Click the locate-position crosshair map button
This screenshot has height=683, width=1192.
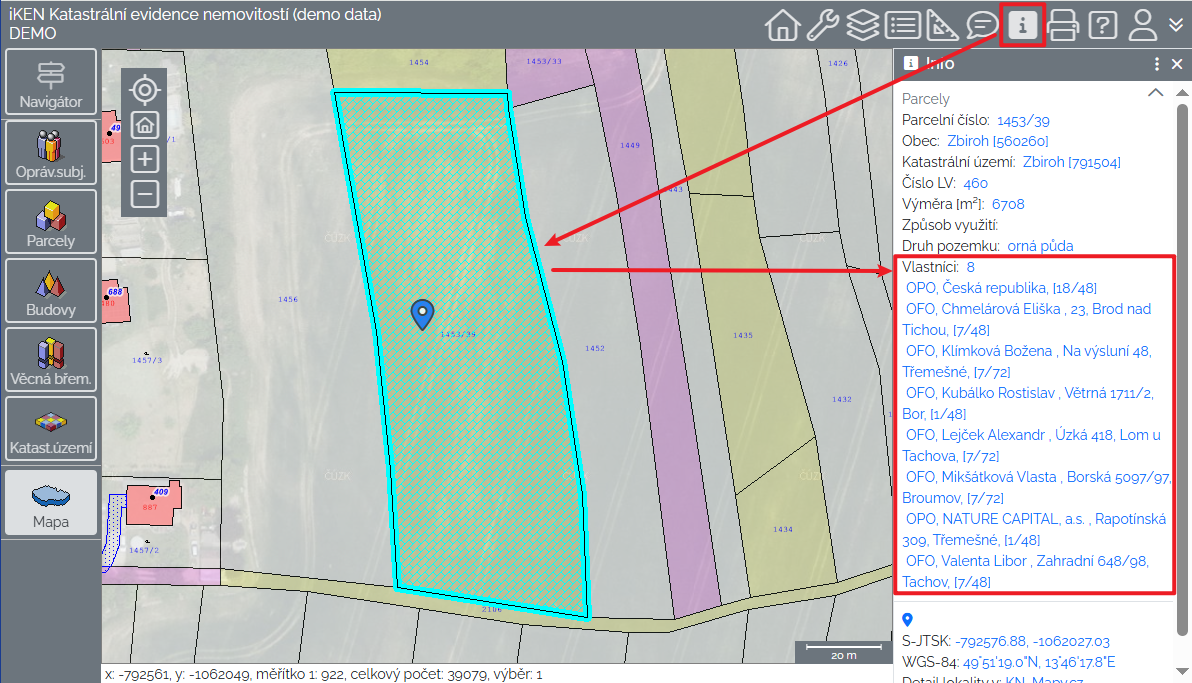pyautogui.click(x=146, y=90)
